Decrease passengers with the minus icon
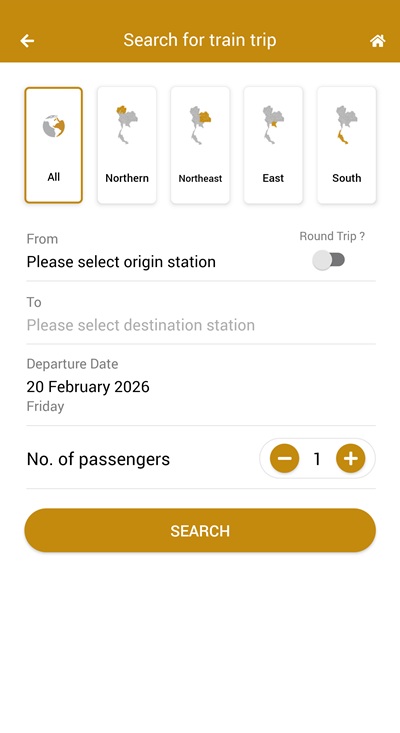The height and width of the screenshot is (733, 400). click(x=284, y=459)
